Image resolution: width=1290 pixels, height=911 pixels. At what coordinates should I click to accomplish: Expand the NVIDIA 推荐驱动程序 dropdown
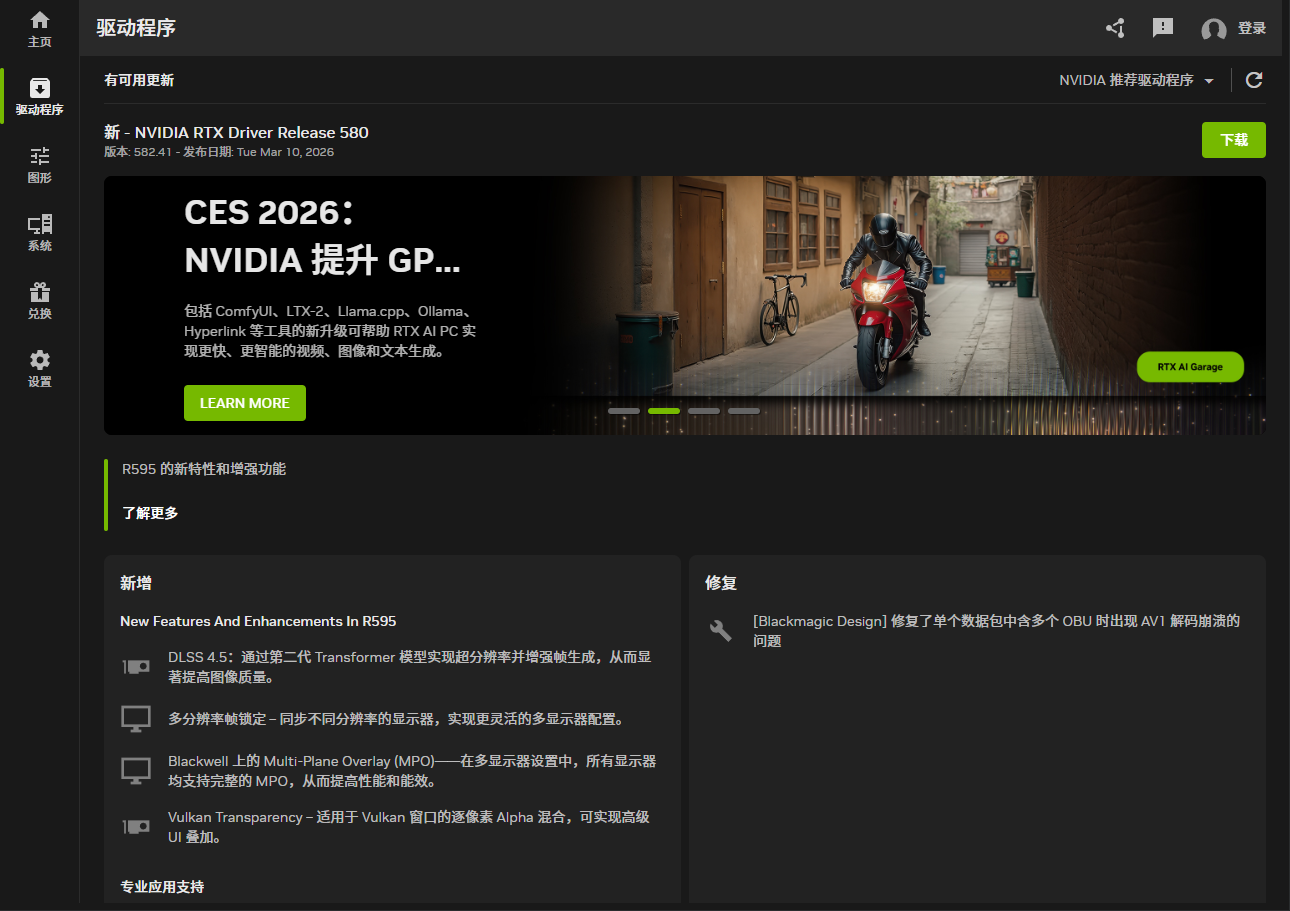tap(1137, 80)
